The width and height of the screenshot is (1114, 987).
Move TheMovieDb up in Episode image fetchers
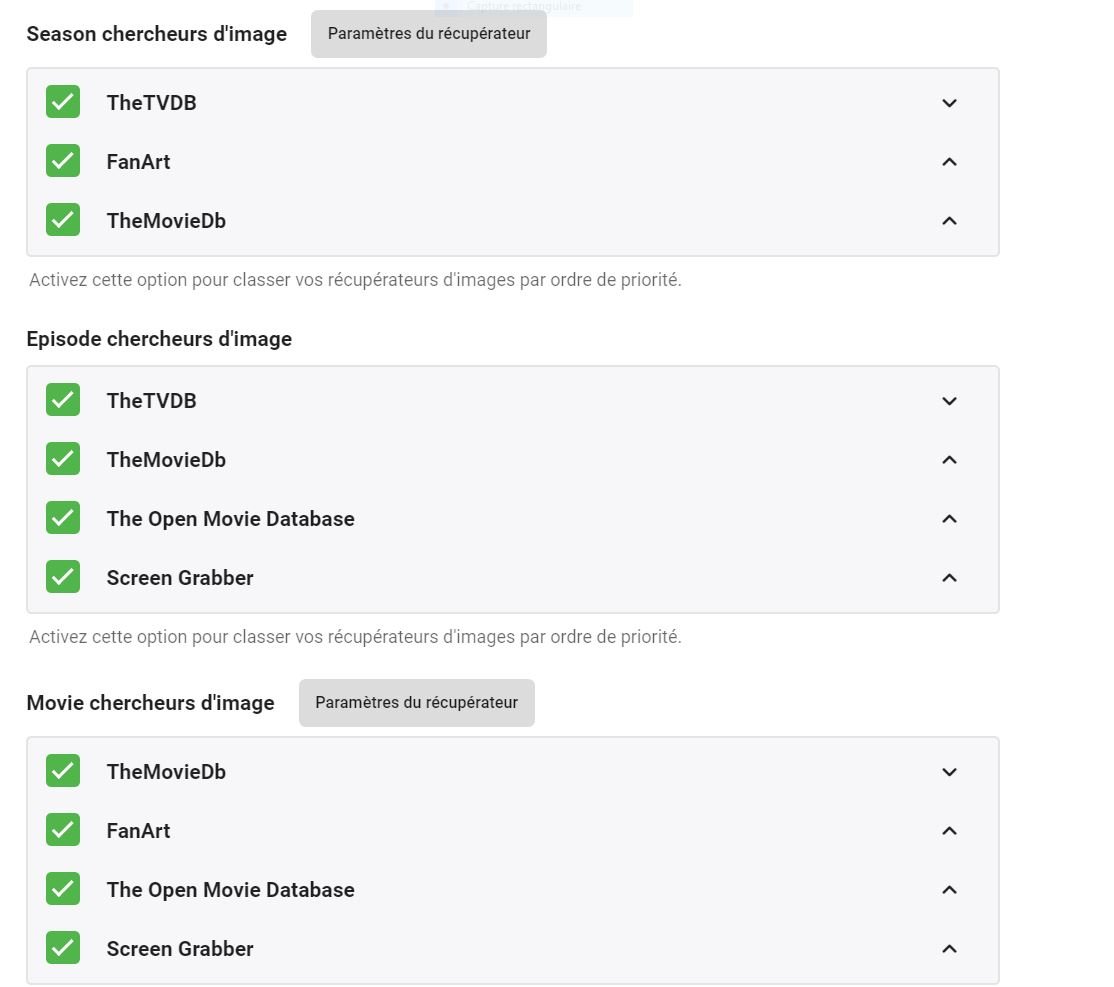(x=949, y=460)
